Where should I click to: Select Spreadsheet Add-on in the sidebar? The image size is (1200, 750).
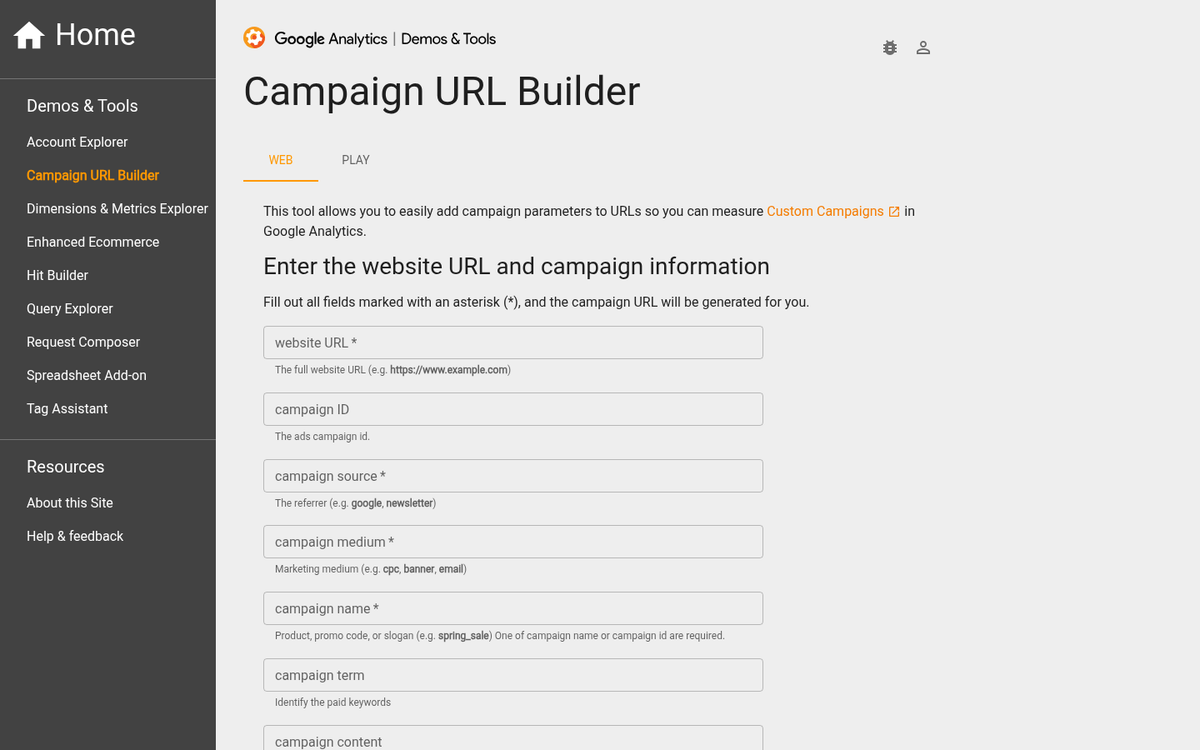click(x=86, y=375)
